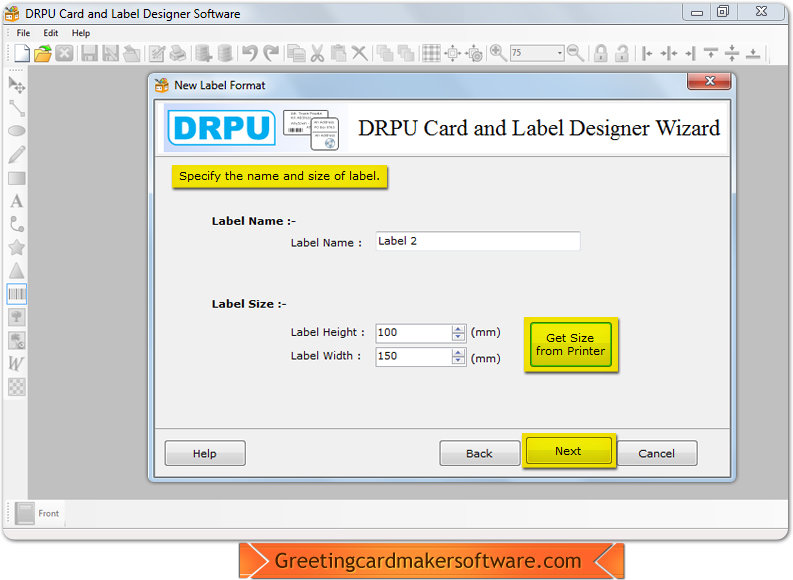Viewport: 793px width, 580px height.
Task: Click the Center horizontally align icon
Action: tap(669, 53)
